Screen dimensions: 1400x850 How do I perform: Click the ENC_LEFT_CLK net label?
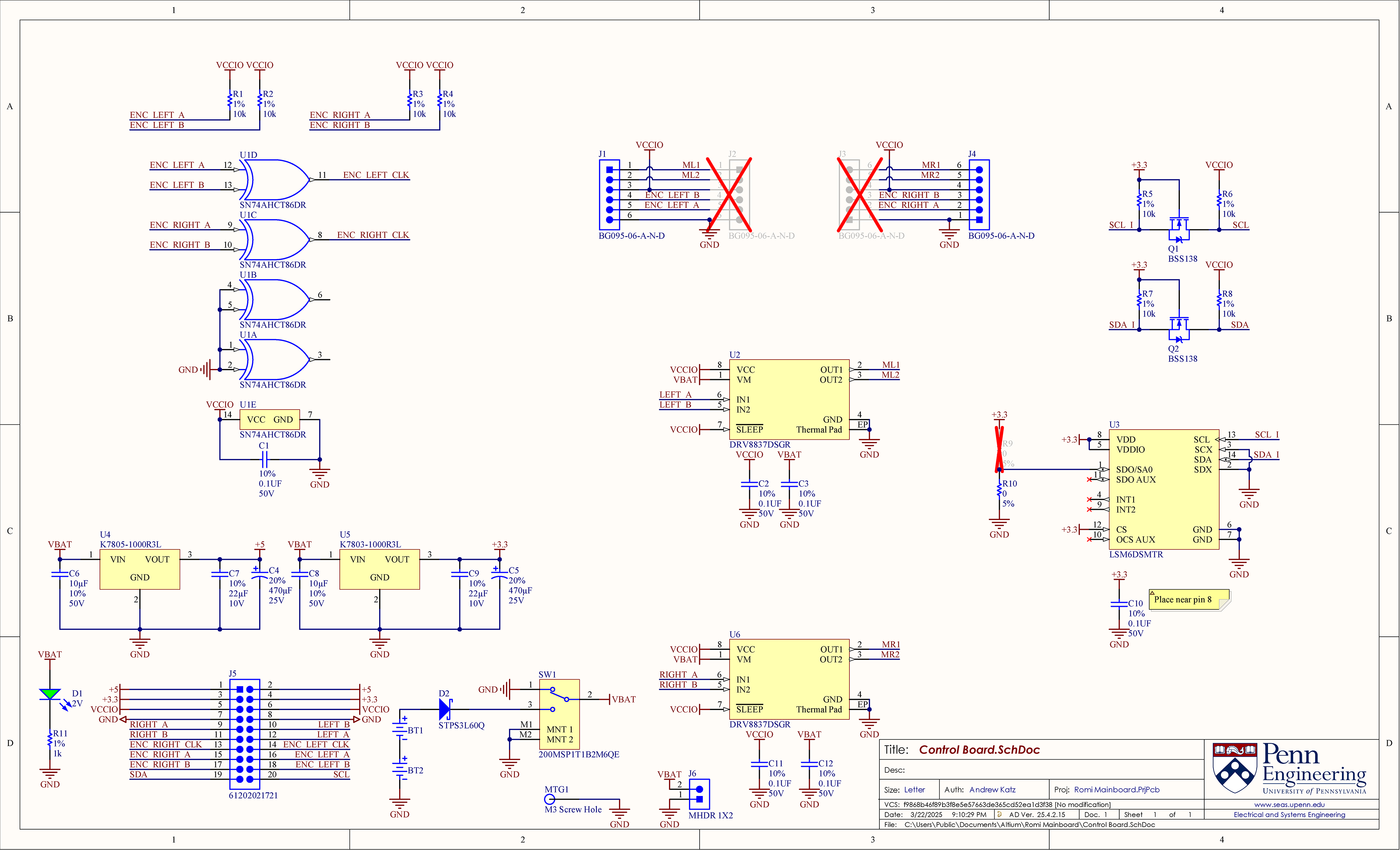(376, 175)
